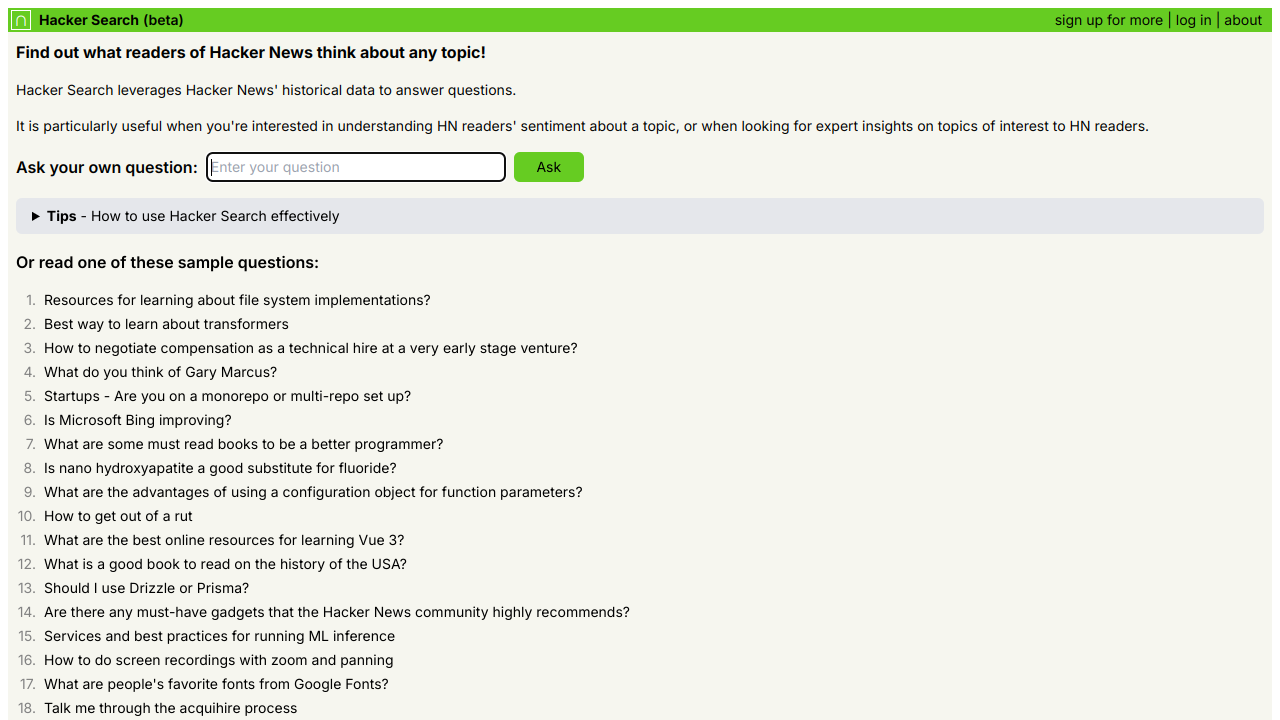Focus the Enter your question field
This screenshot has height=720, width=1280.
356,167
